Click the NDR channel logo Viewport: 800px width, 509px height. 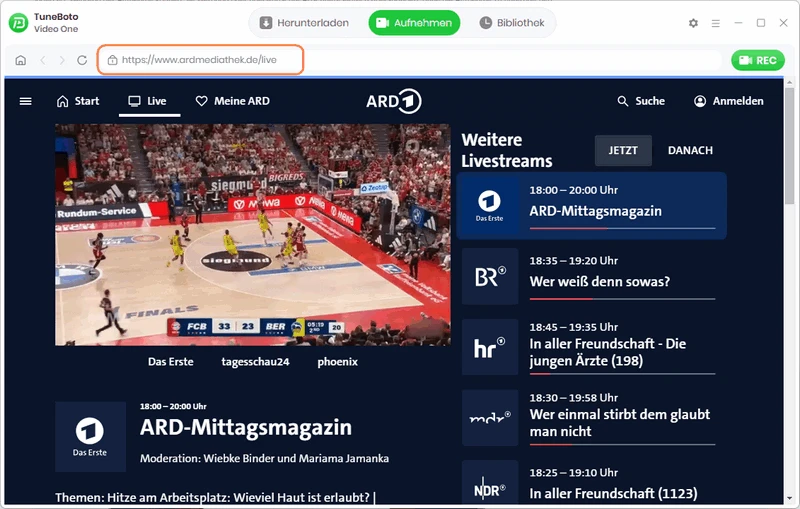[x=490, y=482]
